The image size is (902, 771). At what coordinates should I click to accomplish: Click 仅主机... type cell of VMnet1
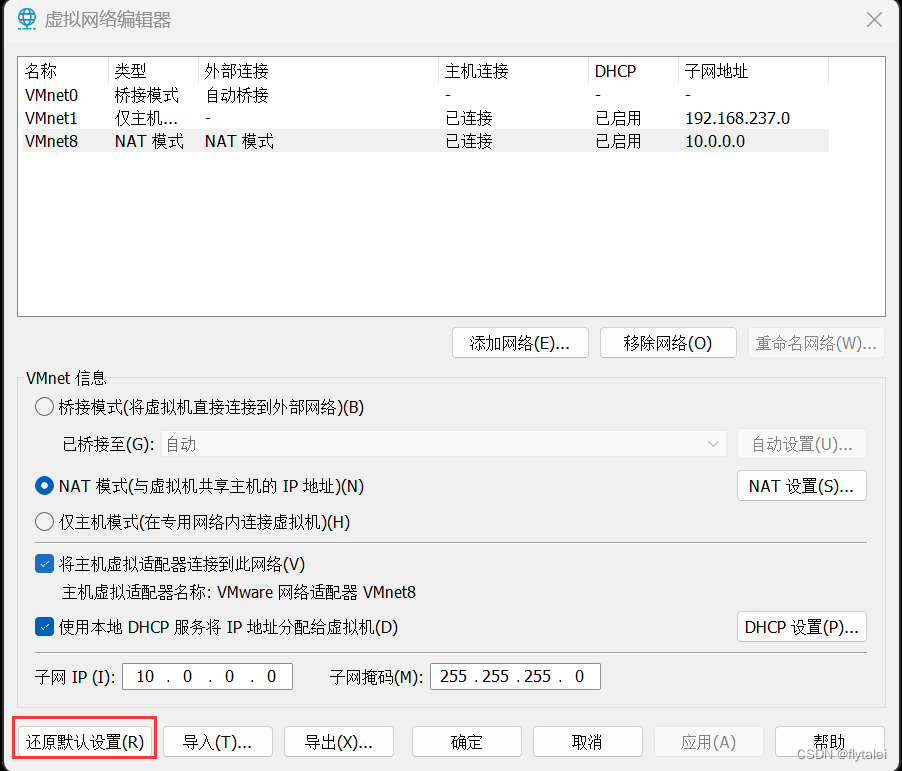point(146,119)
